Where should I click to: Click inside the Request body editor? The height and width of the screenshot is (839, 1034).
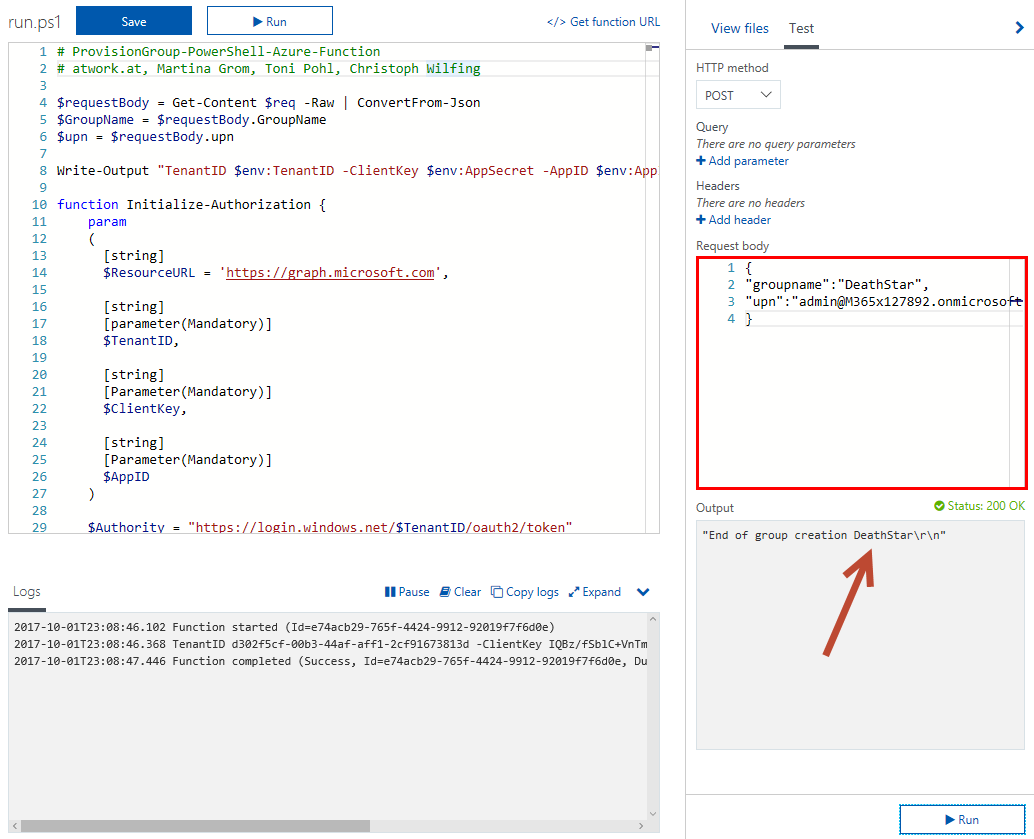click(x=861, y=400)
